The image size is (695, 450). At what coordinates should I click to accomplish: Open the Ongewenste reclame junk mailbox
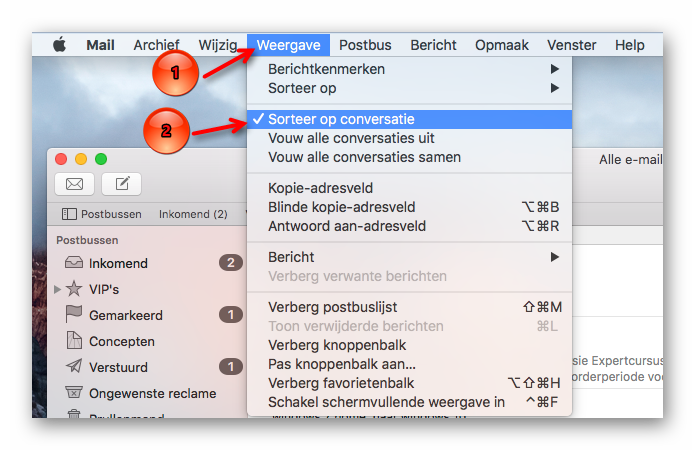(x=141, y=393)
